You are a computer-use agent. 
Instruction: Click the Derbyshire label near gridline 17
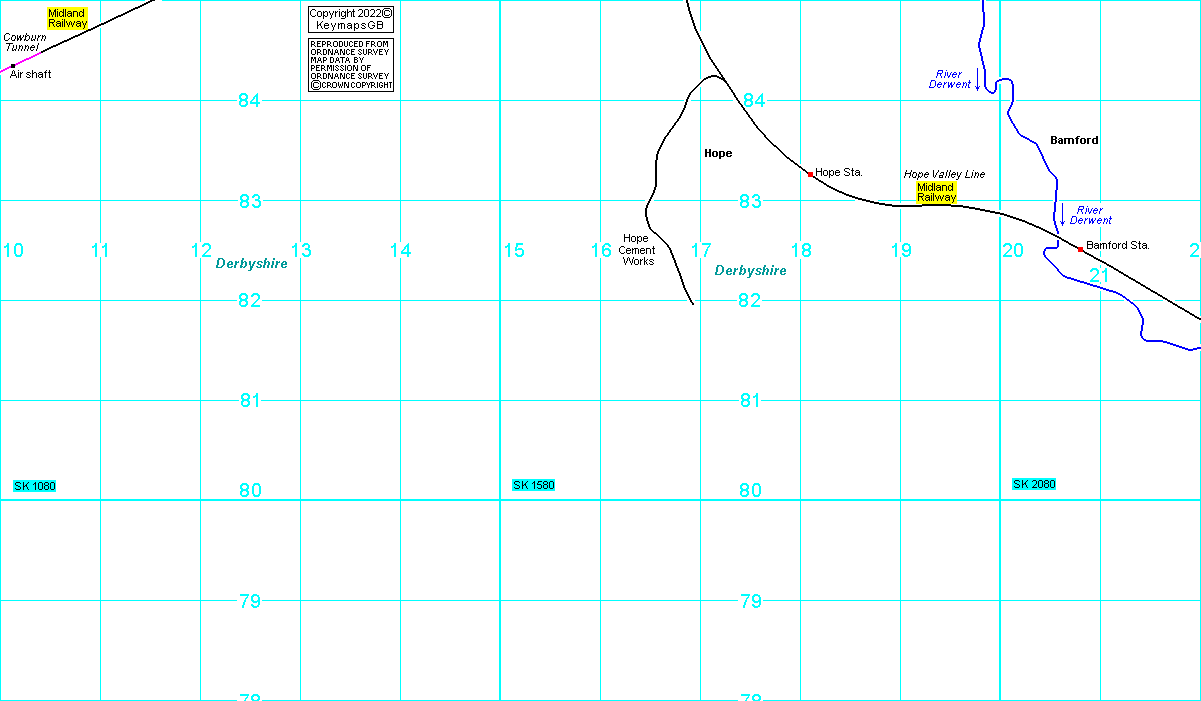tap(750, 271)
